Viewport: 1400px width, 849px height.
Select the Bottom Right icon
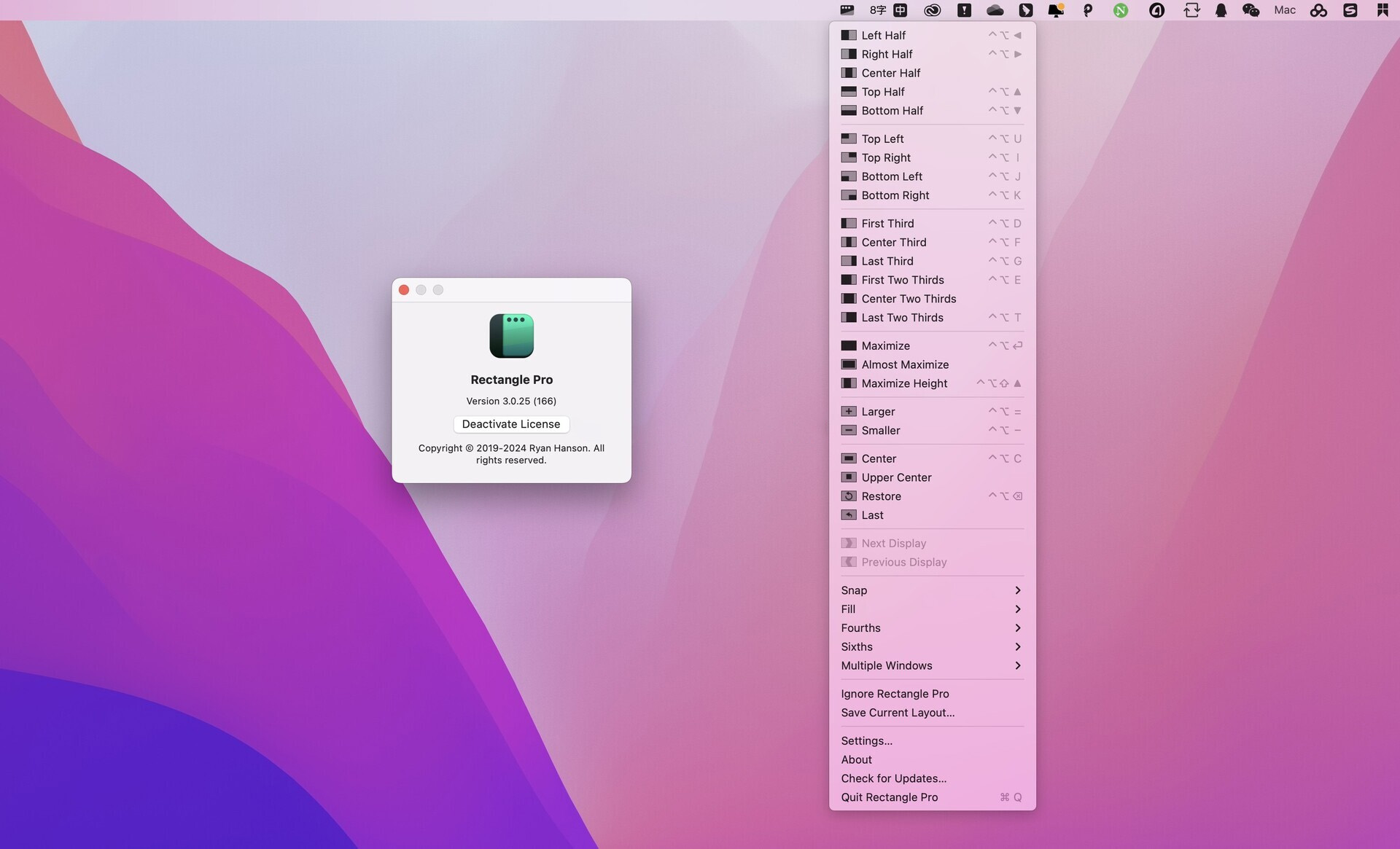pyautogui.click(x=849, y=195)
